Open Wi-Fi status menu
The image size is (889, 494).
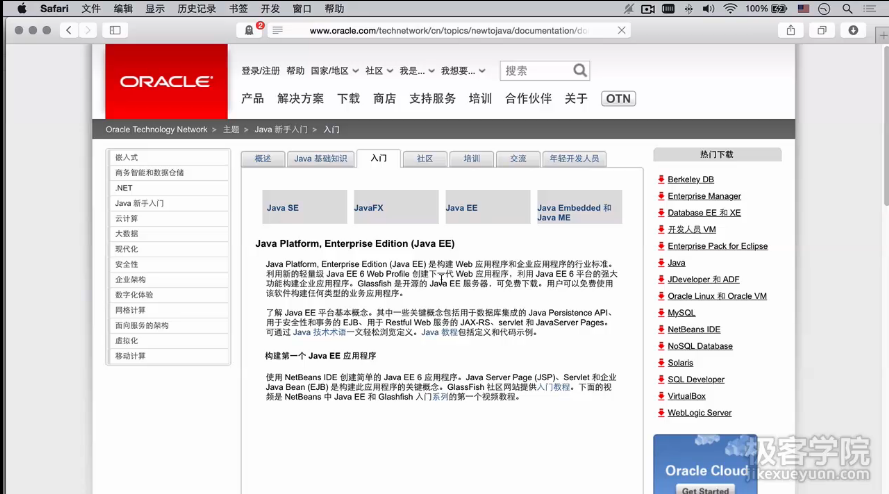click(x=730, y=9)
